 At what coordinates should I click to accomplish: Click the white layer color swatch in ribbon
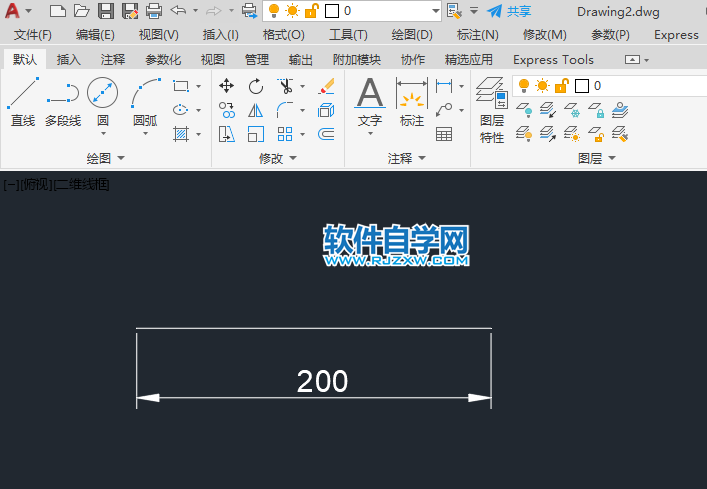pos(582,86)
